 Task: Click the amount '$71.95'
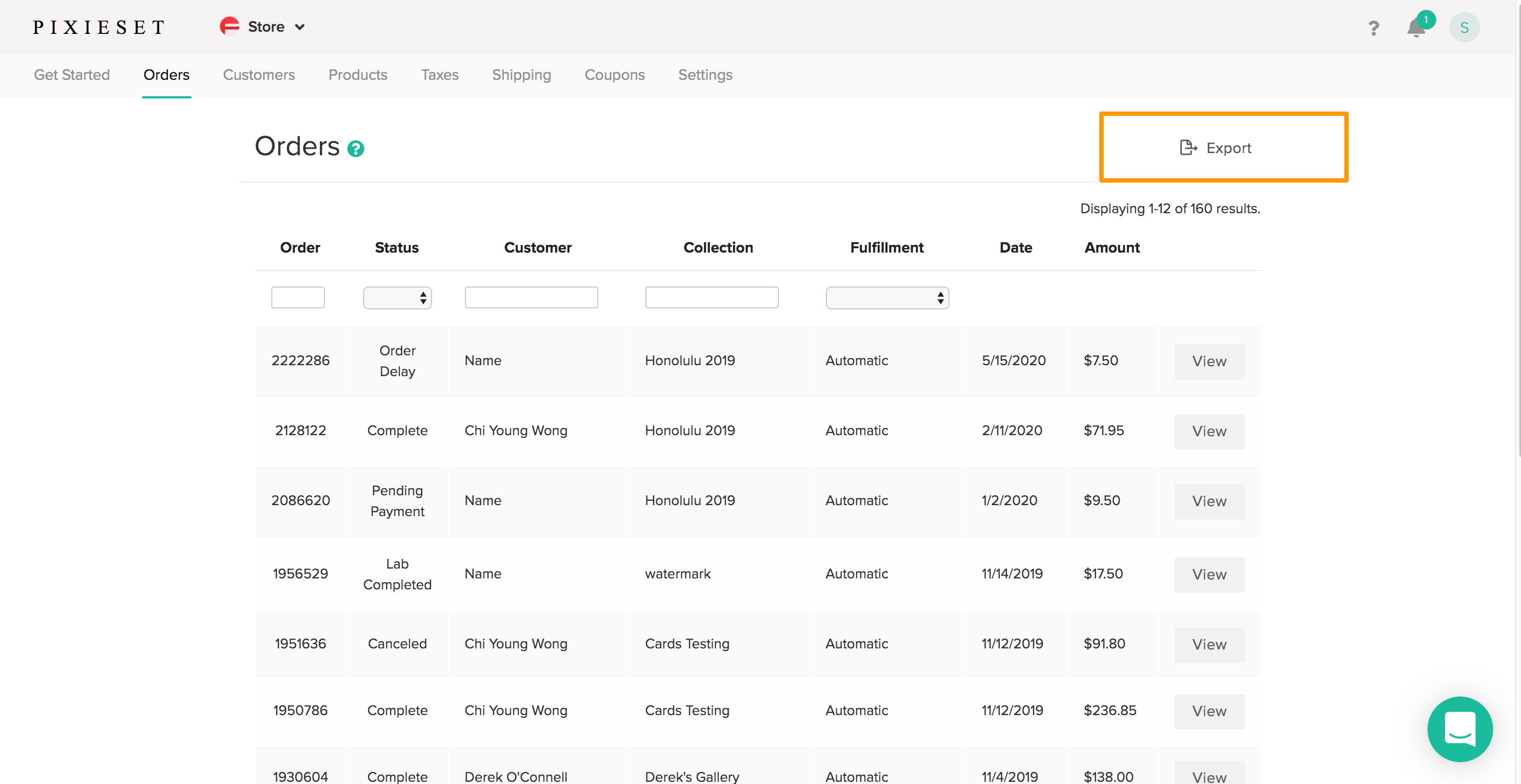pyautogui.click(x=1104, y=430)
